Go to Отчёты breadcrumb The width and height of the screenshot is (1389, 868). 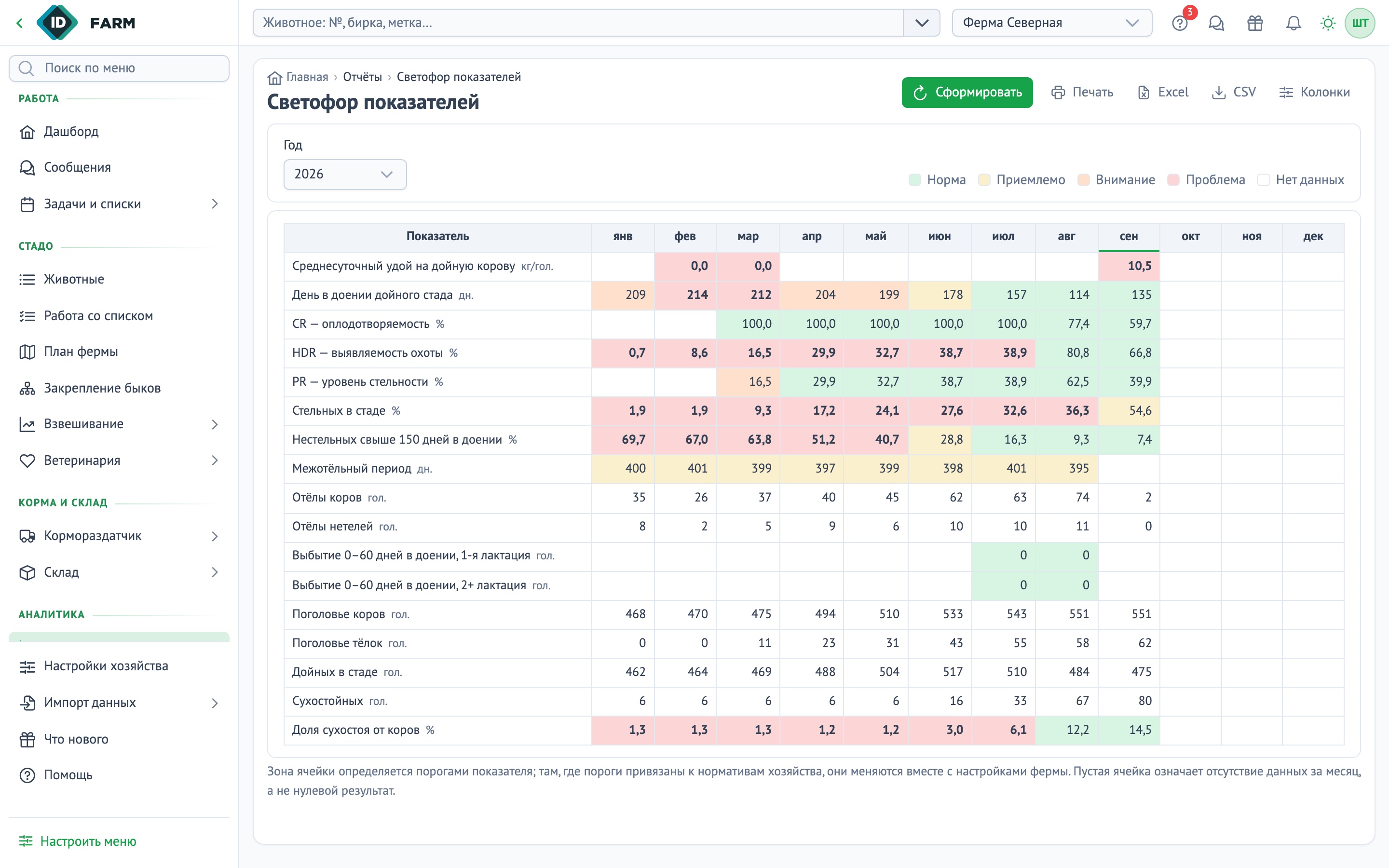pos(362,77)
